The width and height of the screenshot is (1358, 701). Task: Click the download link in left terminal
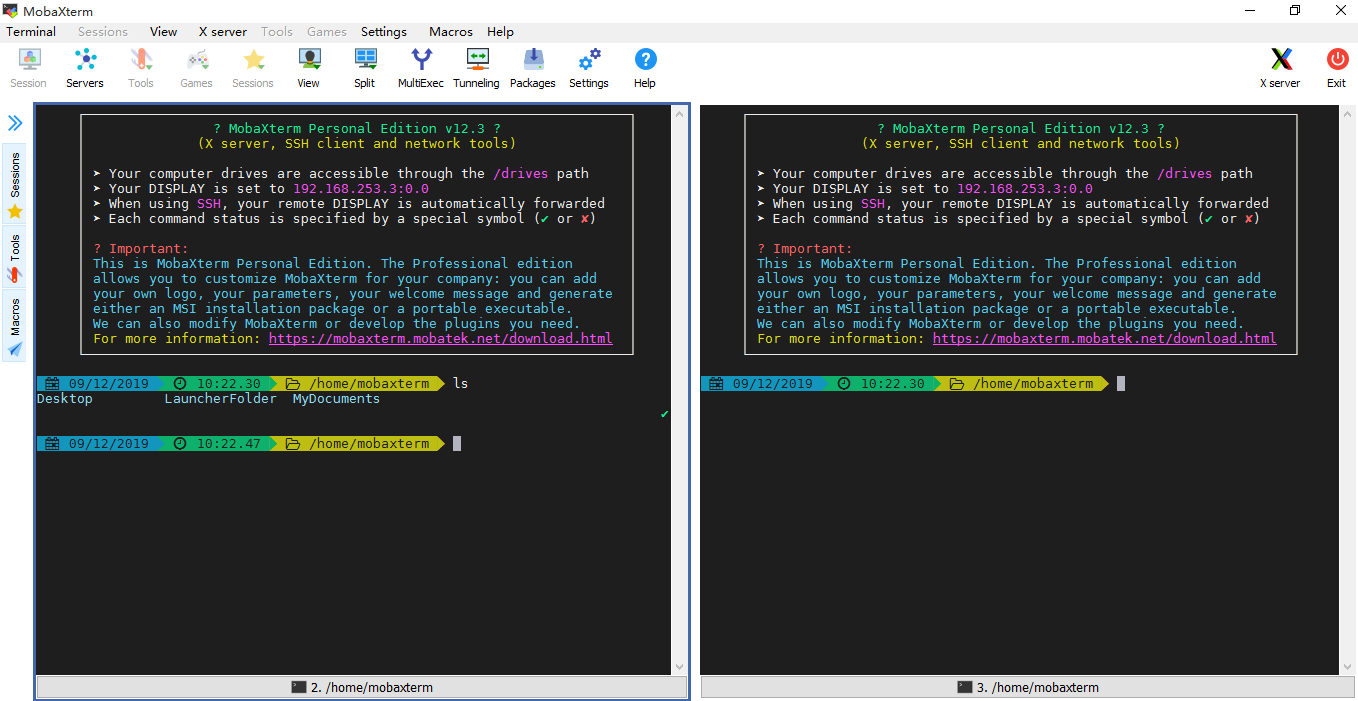click(441, 339)
